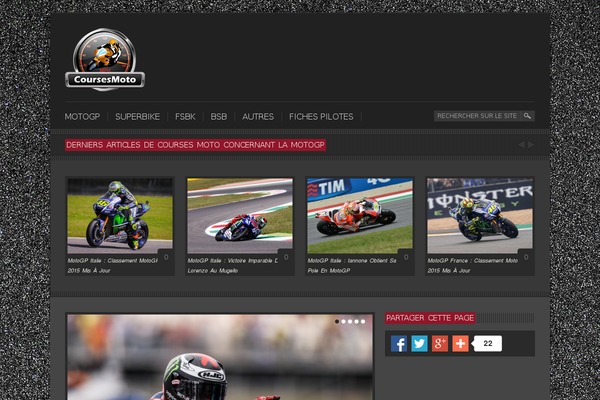
Task: Click the main slider helmet image
Action: click(x=220, y=358)
